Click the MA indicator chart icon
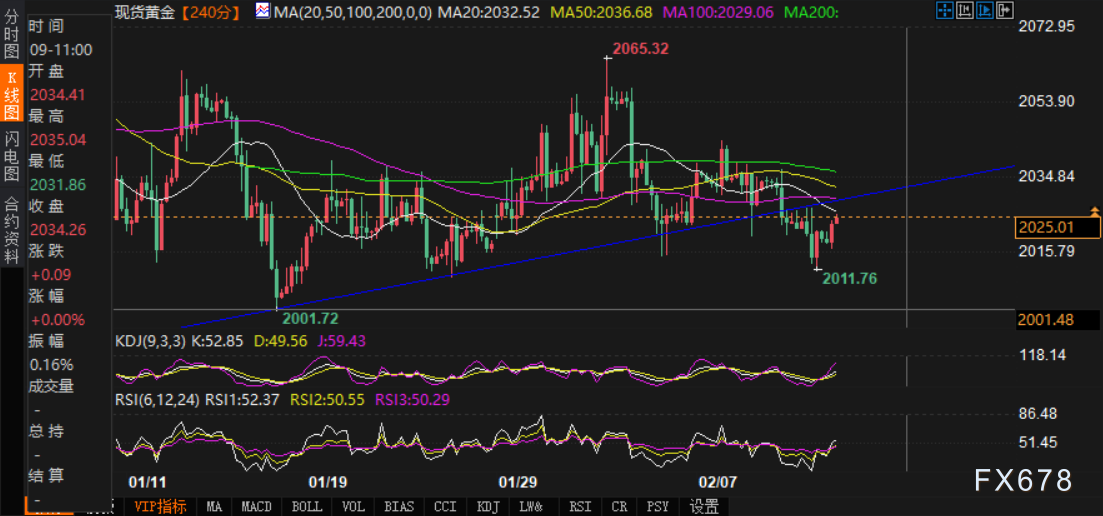 261,12
